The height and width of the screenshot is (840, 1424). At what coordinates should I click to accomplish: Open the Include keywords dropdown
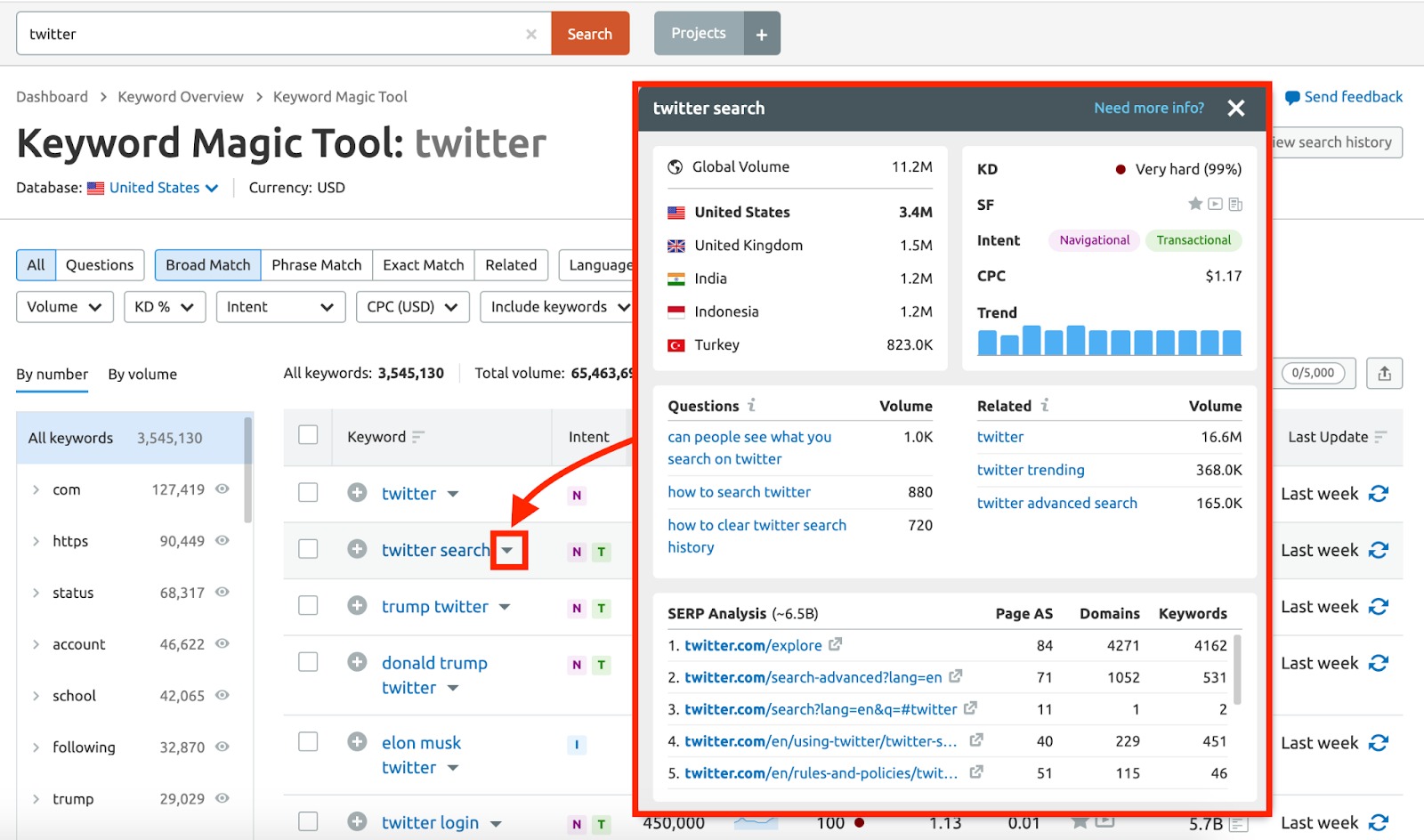tap(558, 307)
